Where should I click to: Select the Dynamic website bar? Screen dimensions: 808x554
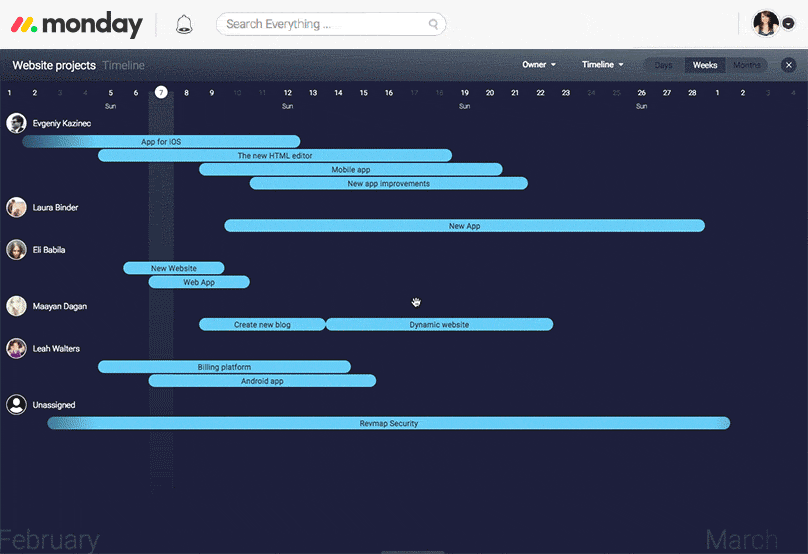[440, 324]
